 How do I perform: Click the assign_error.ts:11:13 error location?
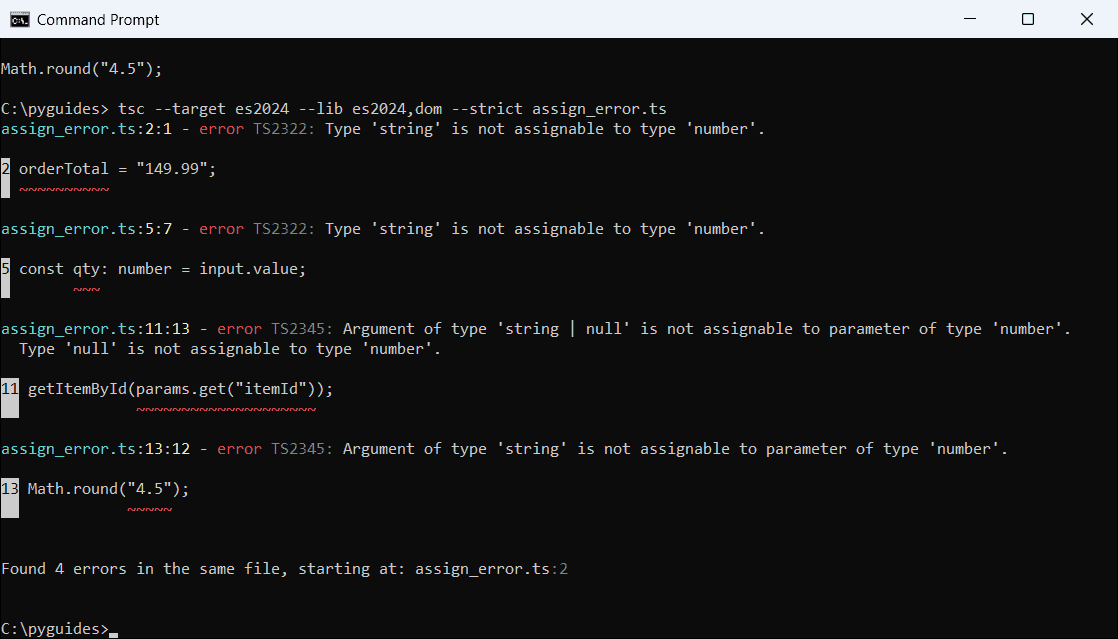(x=96, y=329)
